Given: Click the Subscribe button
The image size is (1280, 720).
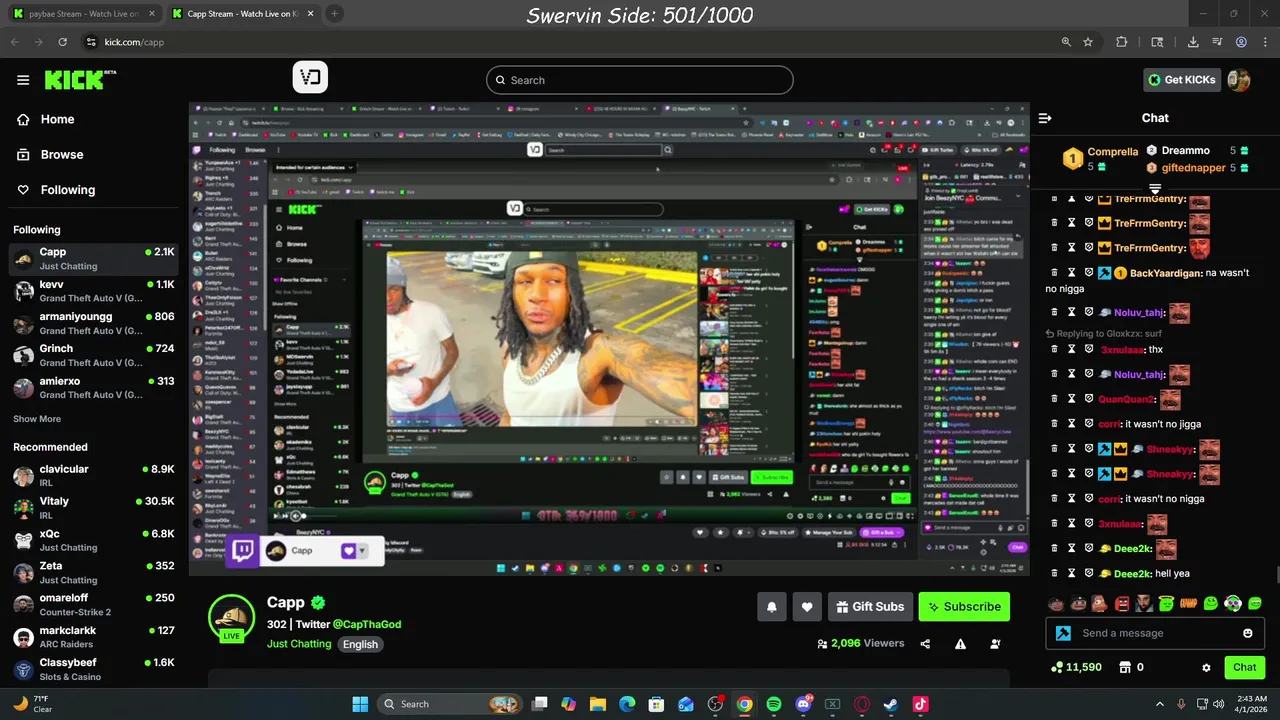Looking at the screenshot, I should pyautogui.click(x=964, y=606).
